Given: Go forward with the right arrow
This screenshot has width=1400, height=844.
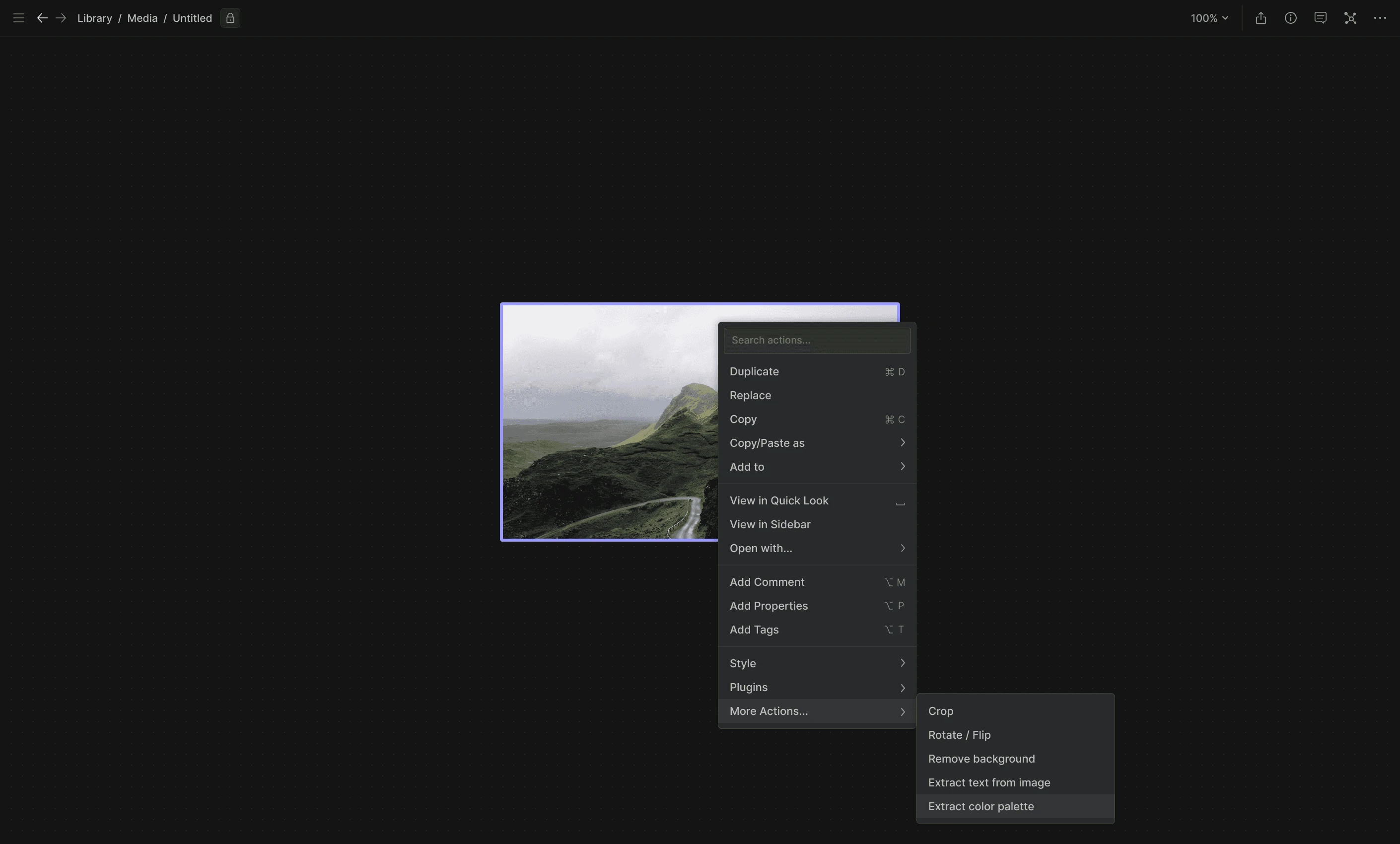Looking at the screenshot, I should coord(61,18).
